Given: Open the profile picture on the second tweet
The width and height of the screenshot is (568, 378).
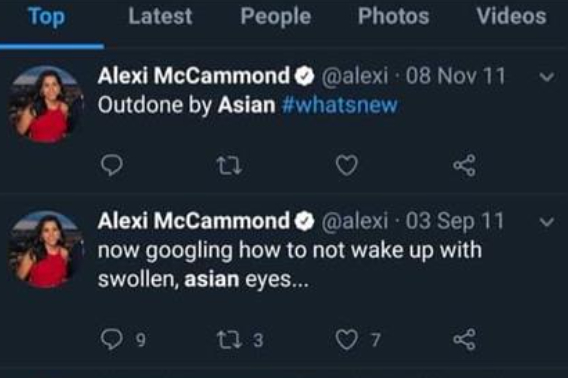Looking at the screenshot, I should (x=46, y=249).
